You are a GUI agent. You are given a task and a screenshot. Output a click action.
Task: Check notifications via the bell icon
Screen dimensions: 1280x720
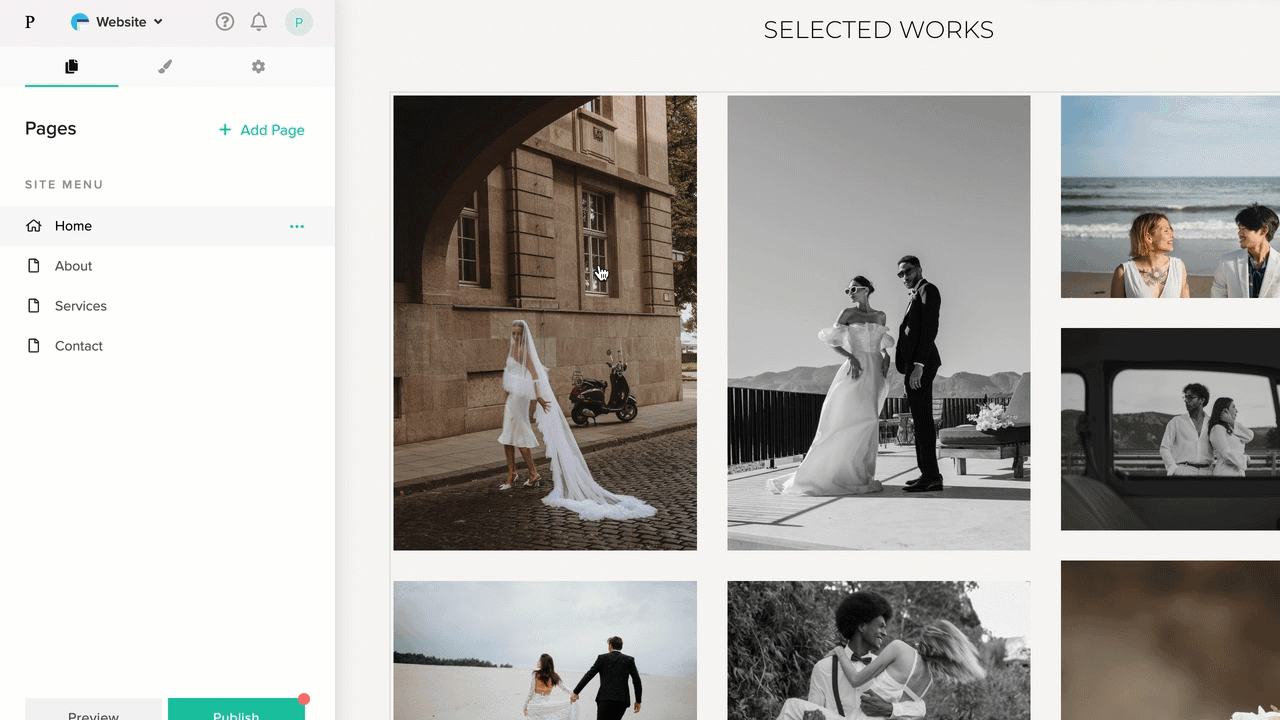click(258, 21)
